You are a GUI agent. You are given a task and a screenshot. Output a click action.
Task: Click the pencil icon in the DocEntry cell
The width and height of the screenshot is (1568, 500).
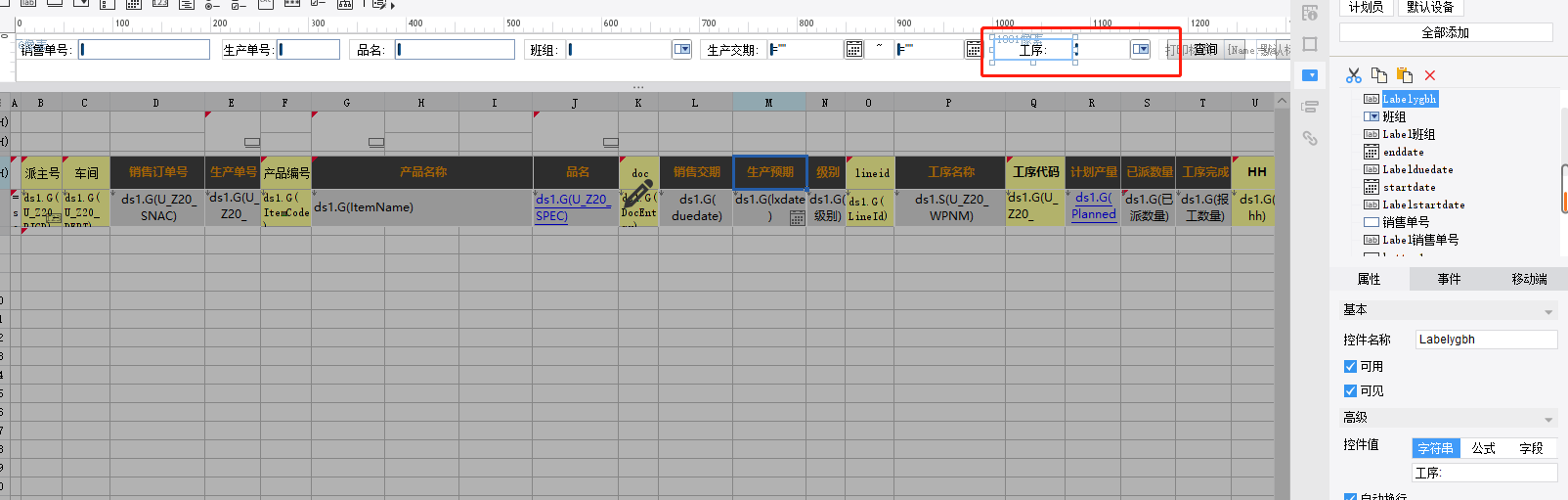tap(638, 194)
